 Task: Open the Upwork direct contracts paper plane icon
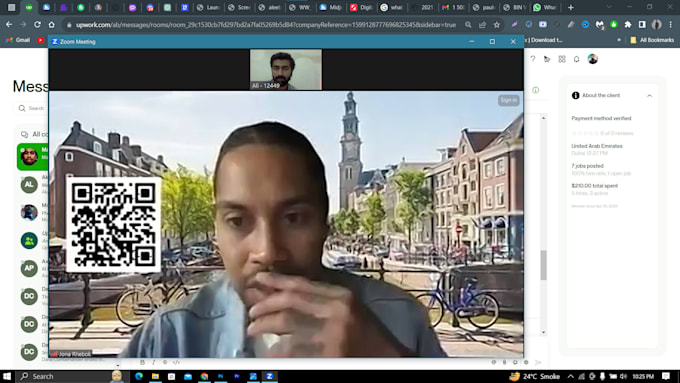547,59
